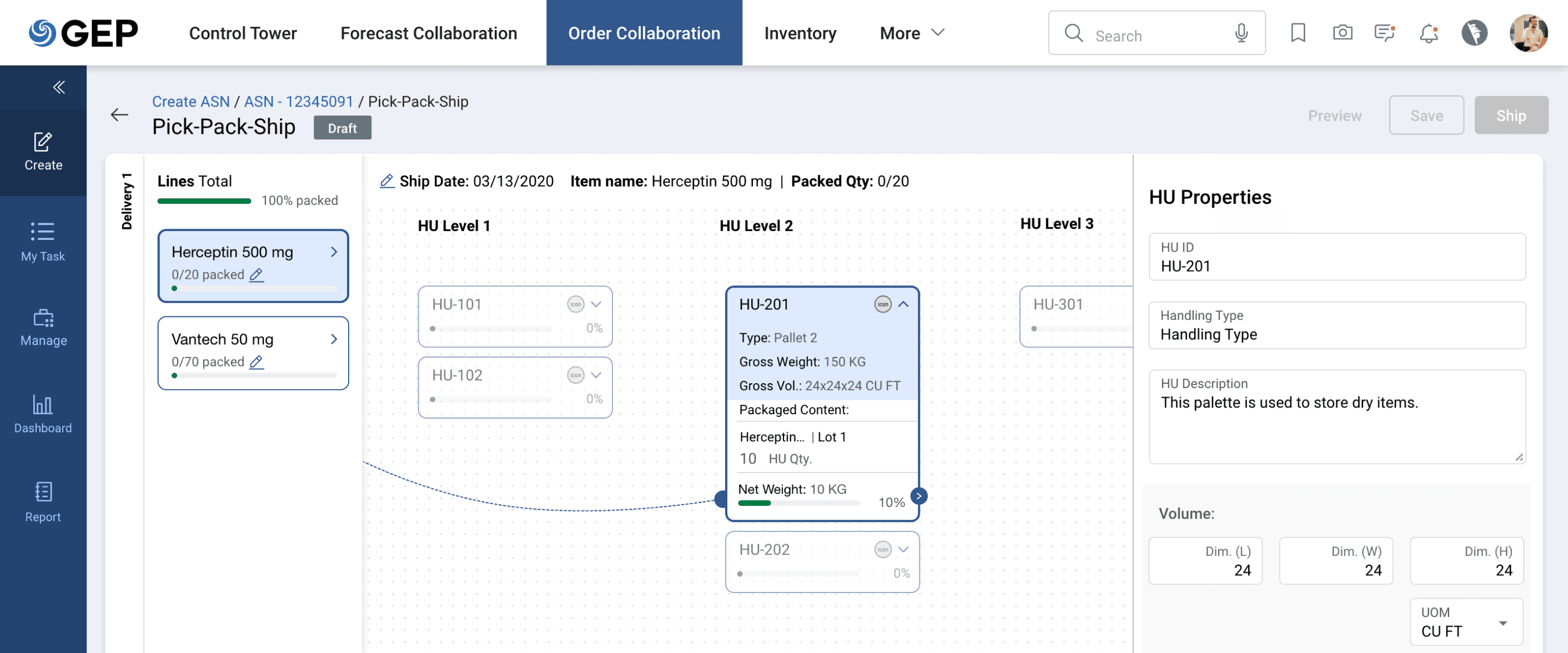
Task: Click the HU-101 type icon
Action: click(x=575, y=304)
